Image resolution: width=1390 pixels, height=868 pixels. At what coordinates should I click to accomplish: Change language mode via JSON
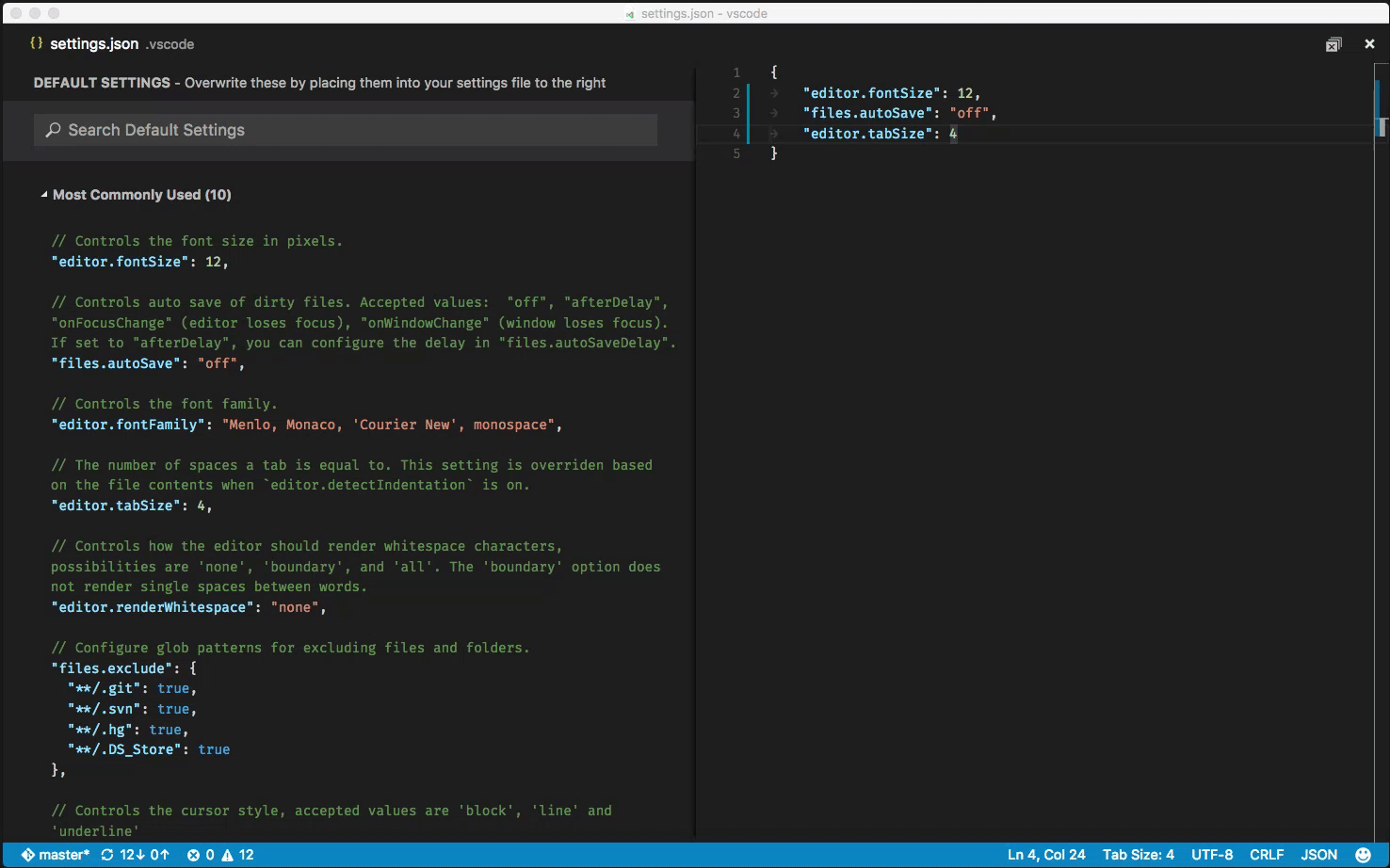pyautogui.click(x=1318, y=855)
